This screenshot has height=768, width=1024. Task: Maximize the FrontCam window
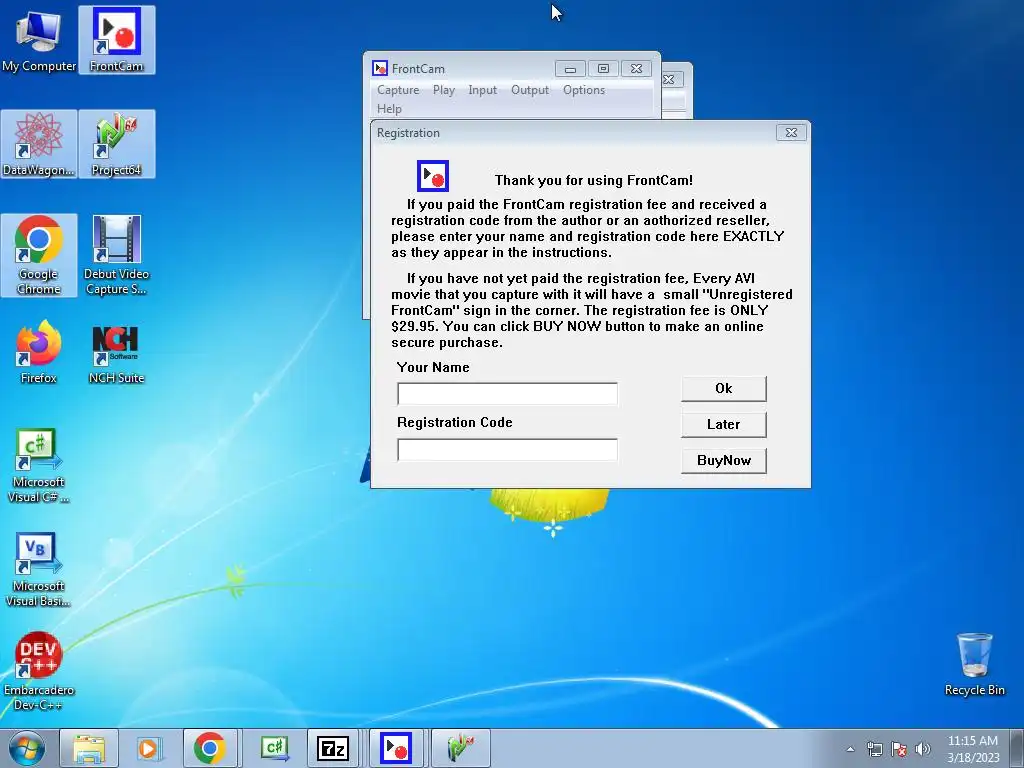coord(603,69)
